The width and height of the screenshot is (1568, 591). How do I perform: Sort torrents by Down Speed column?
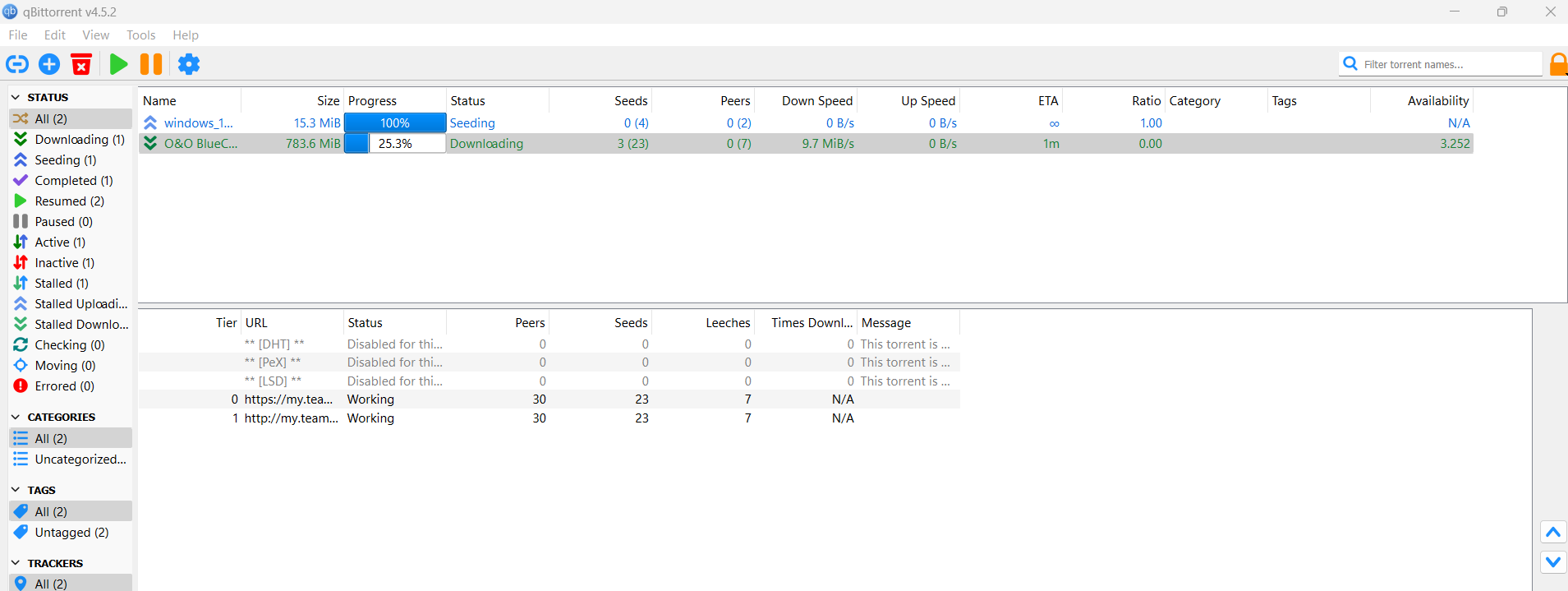[x=806, y=100]
